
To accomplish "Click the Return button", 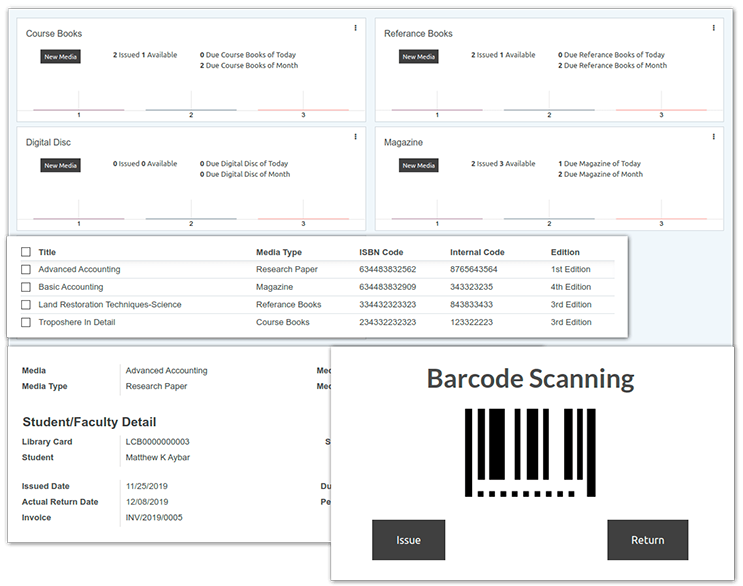I will point(648,540).
